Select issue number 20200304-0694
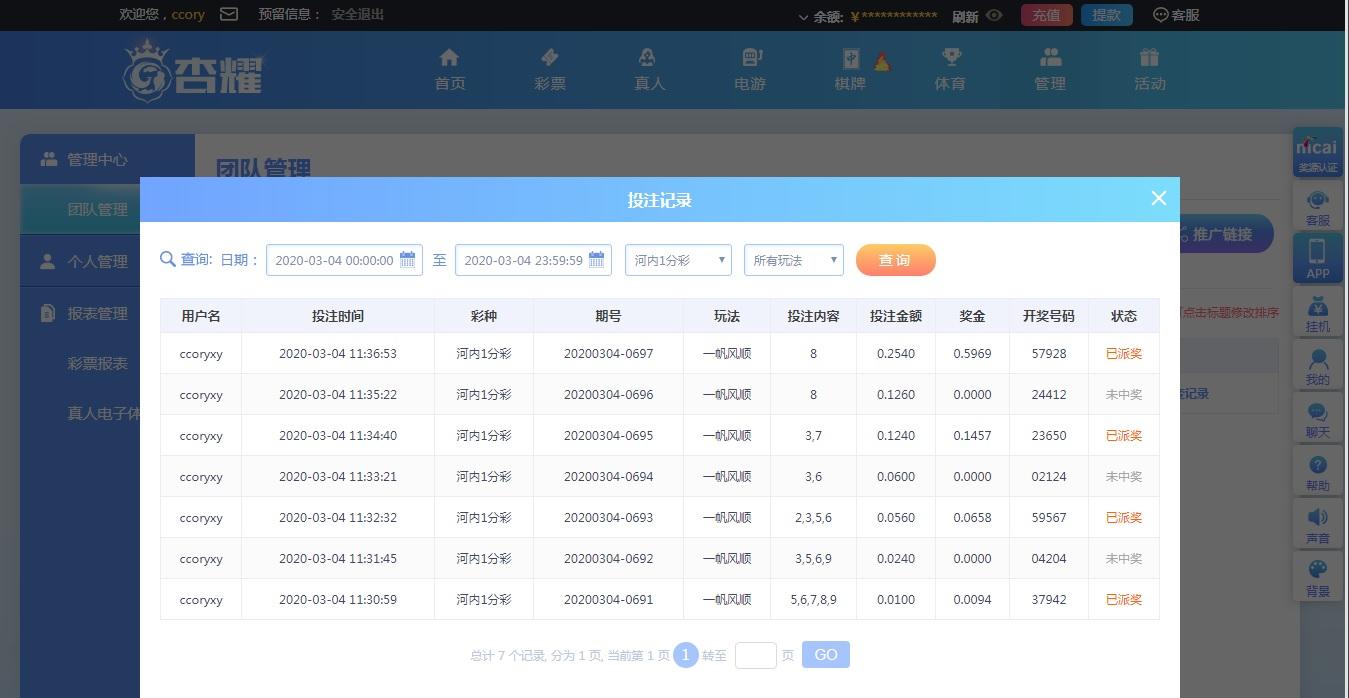Image resolution: width=1349 pixels, height=698 pixels. click(x=608, y=477)
